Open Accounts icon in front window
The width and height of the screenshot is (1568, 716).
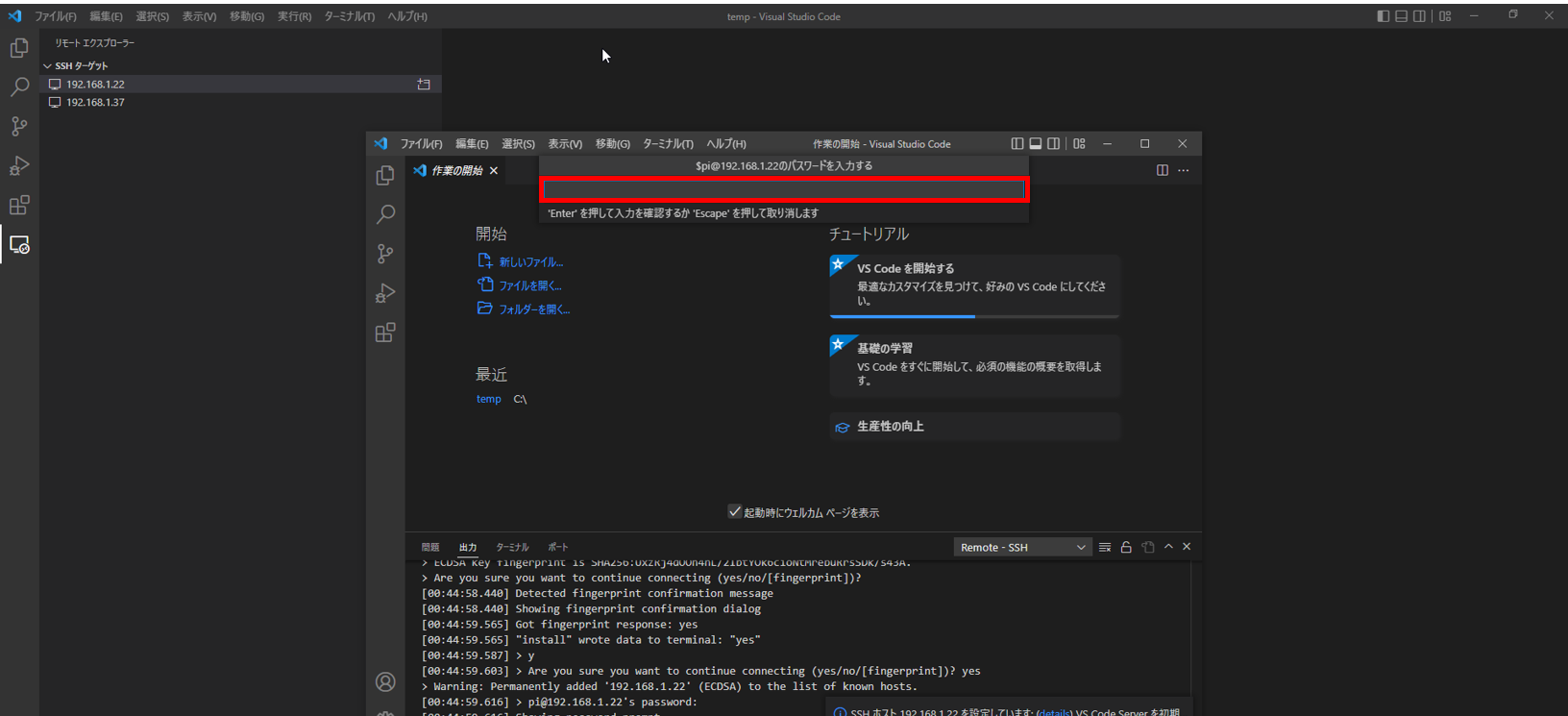(x=385, y=681)
